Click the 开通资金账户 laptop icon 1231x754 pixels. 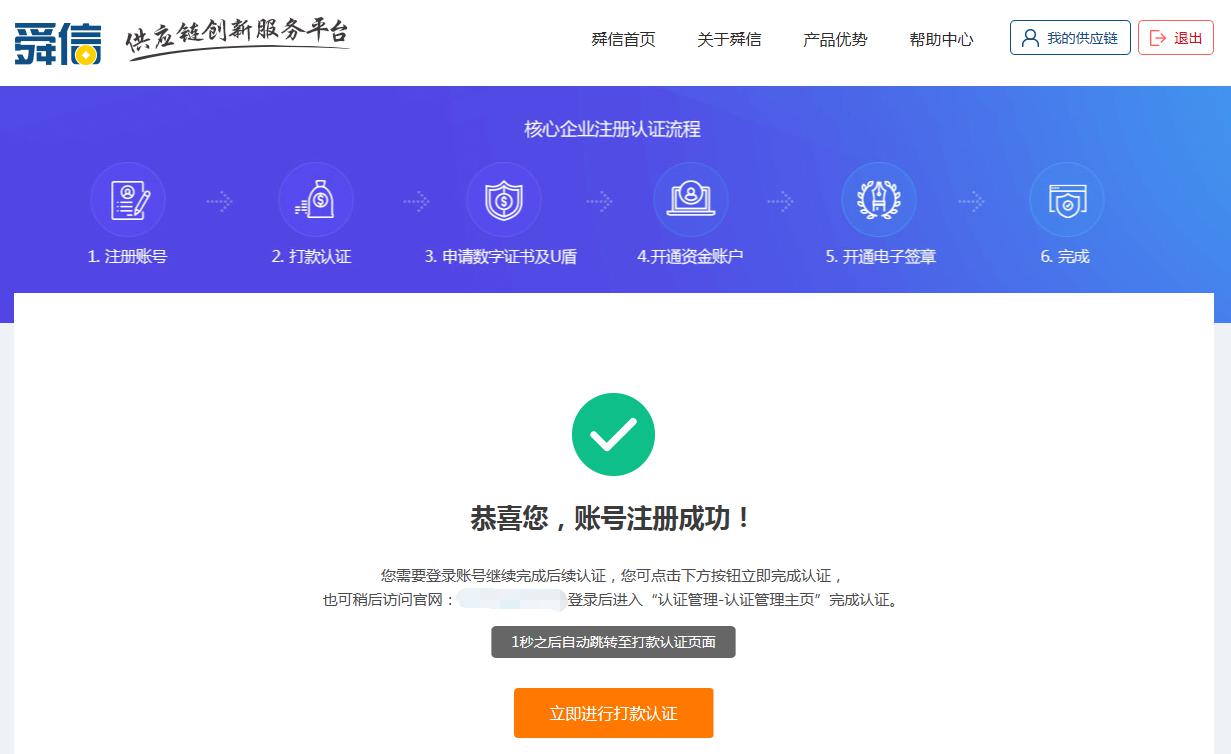click(x=691, y=200)
